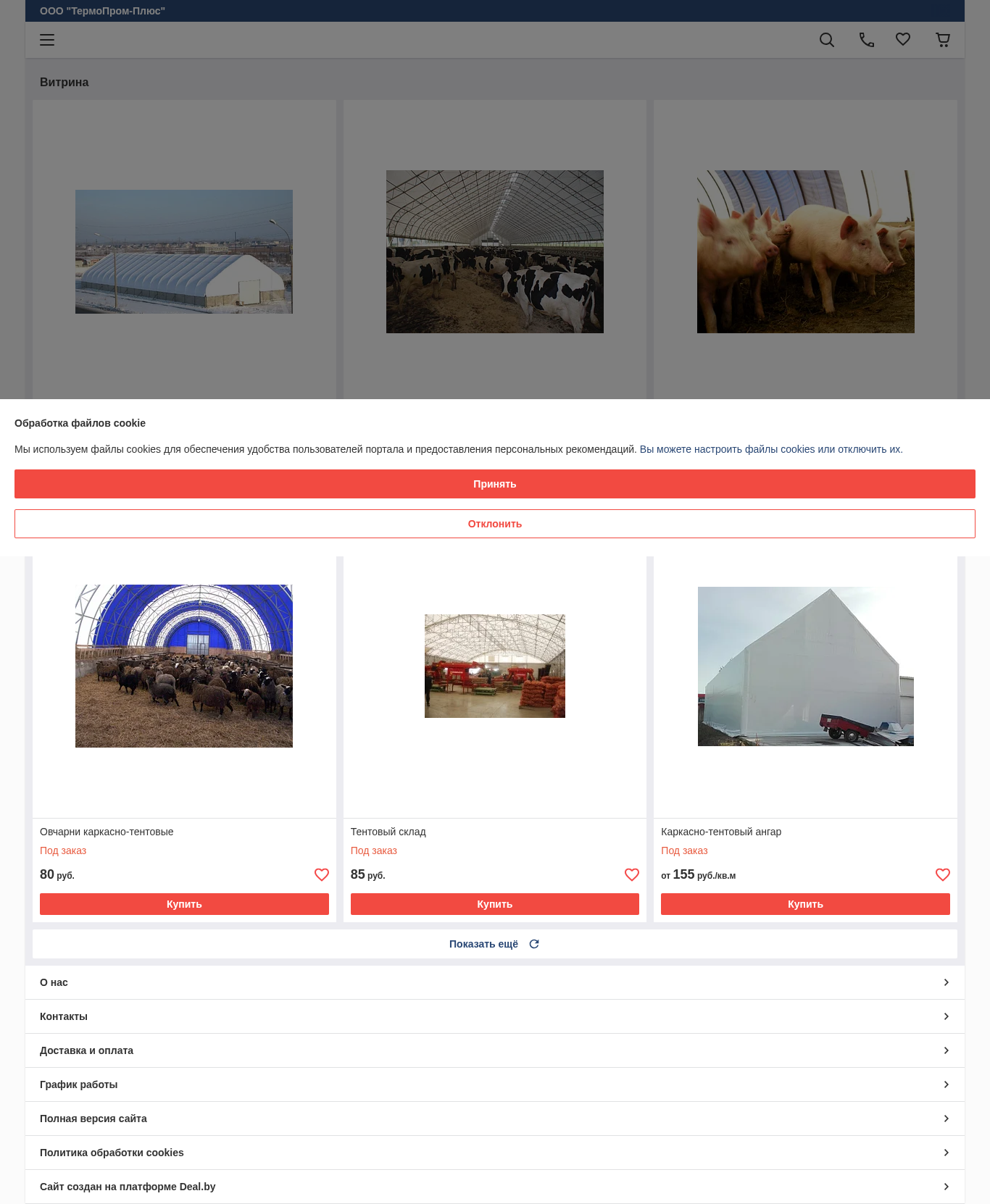
Task: Open the shopping cart icon
Action: (943, 40)
